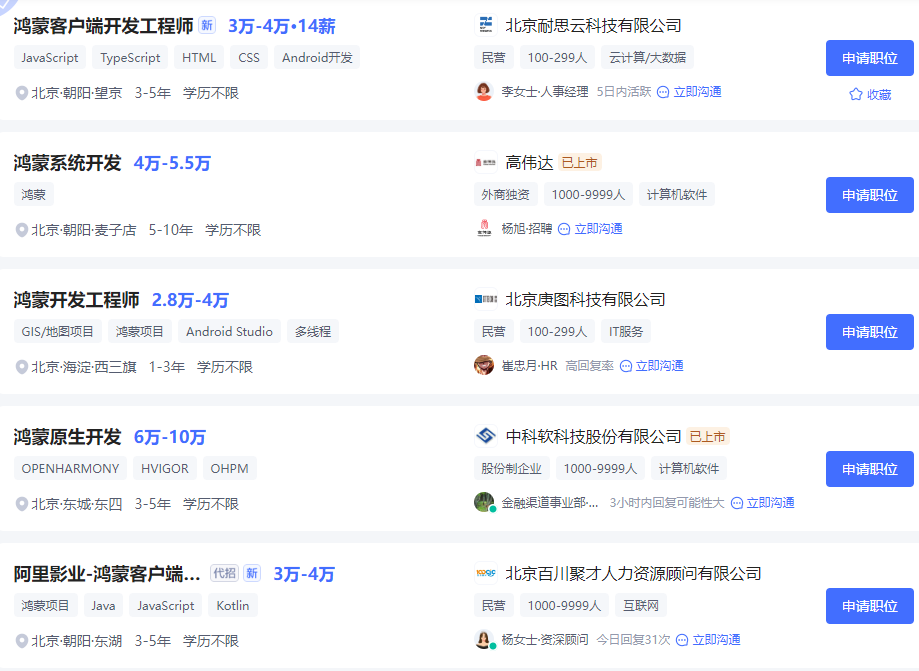Screen dimensions: 919x671
Task: Click the OHPM tag
Action: 230,469
